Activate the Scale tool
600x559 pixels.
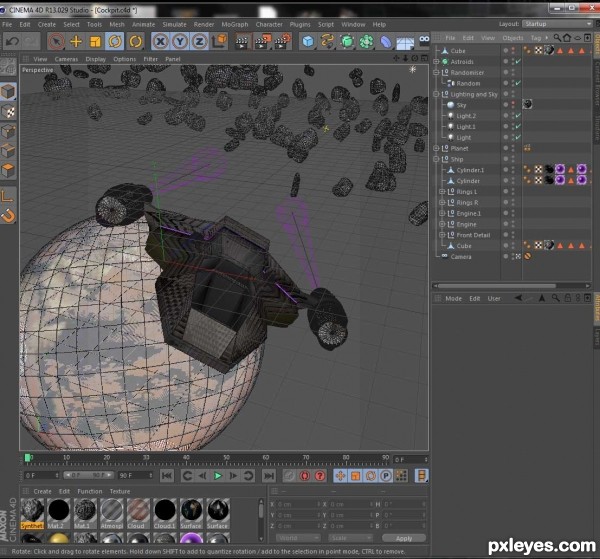coord(95,41)
